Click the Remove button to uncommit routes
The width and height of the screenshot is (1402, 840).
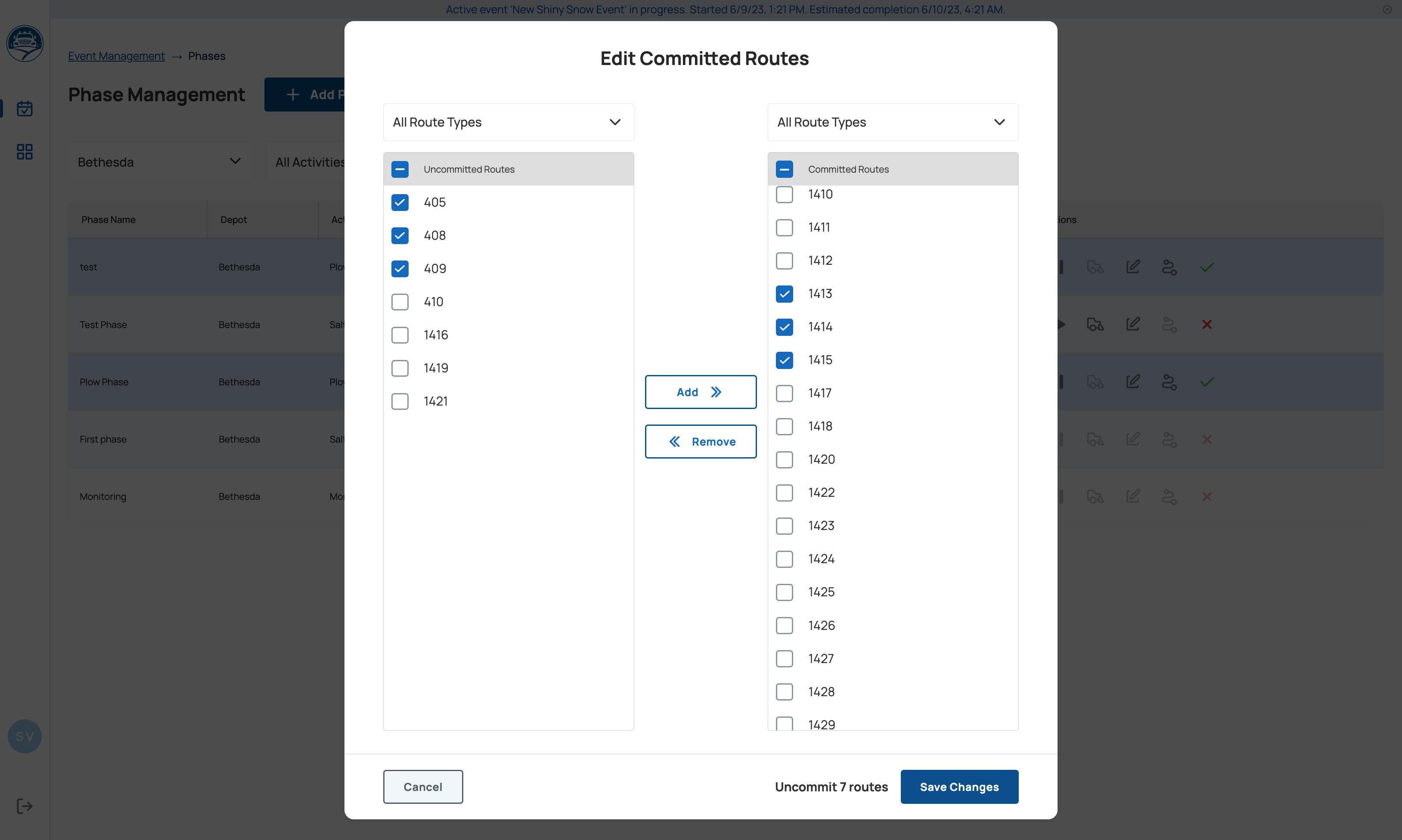700,441
